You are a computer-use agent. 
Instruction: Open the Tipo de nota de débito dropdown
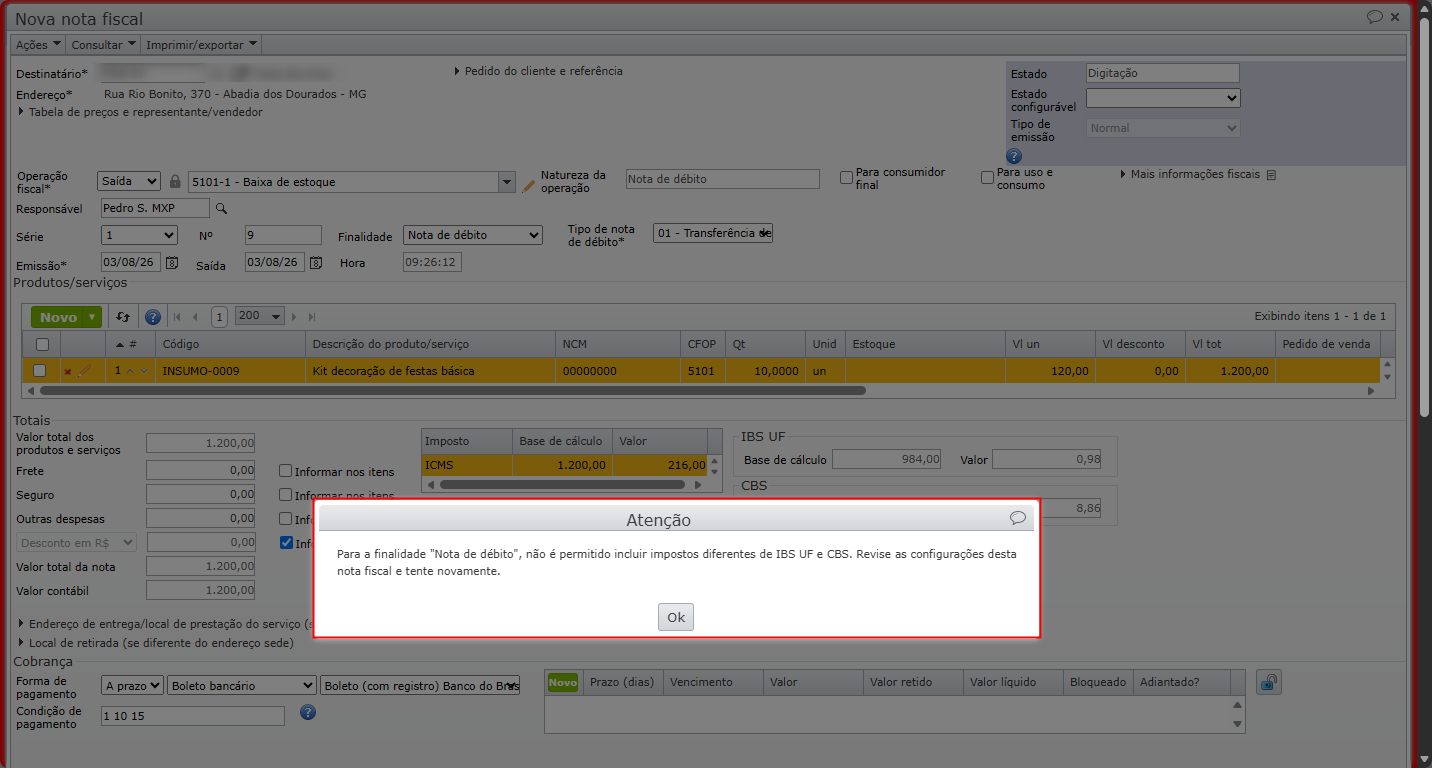click(713, 233)
